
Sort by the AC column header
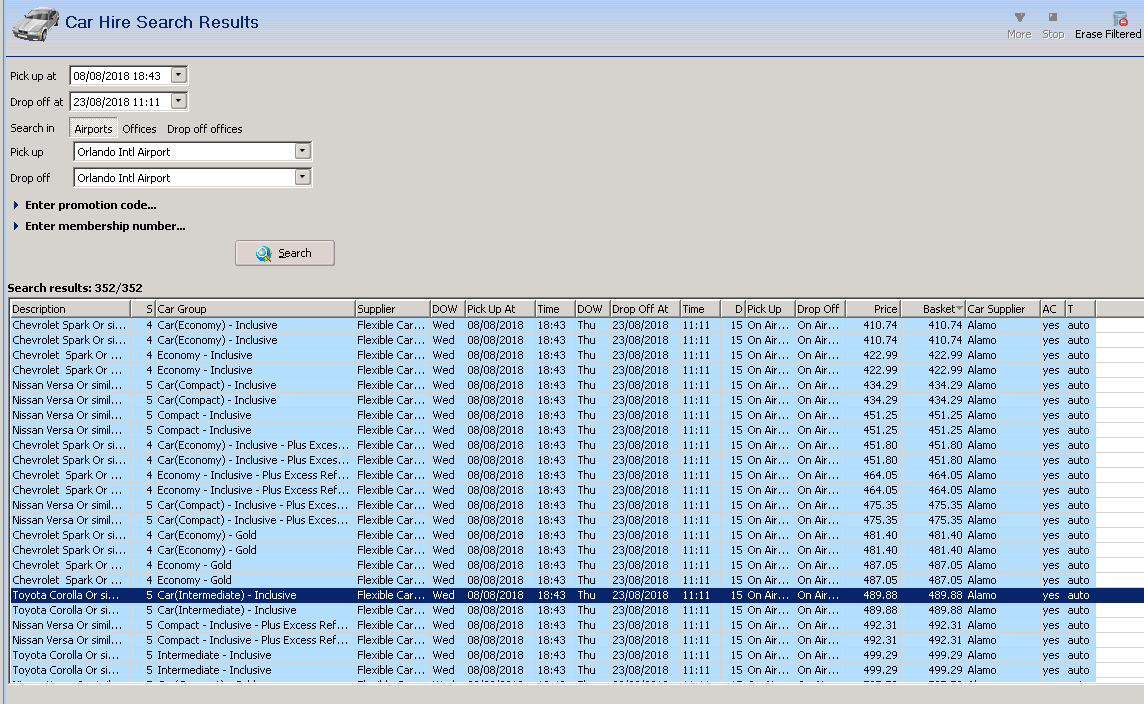click(1052, 309)
